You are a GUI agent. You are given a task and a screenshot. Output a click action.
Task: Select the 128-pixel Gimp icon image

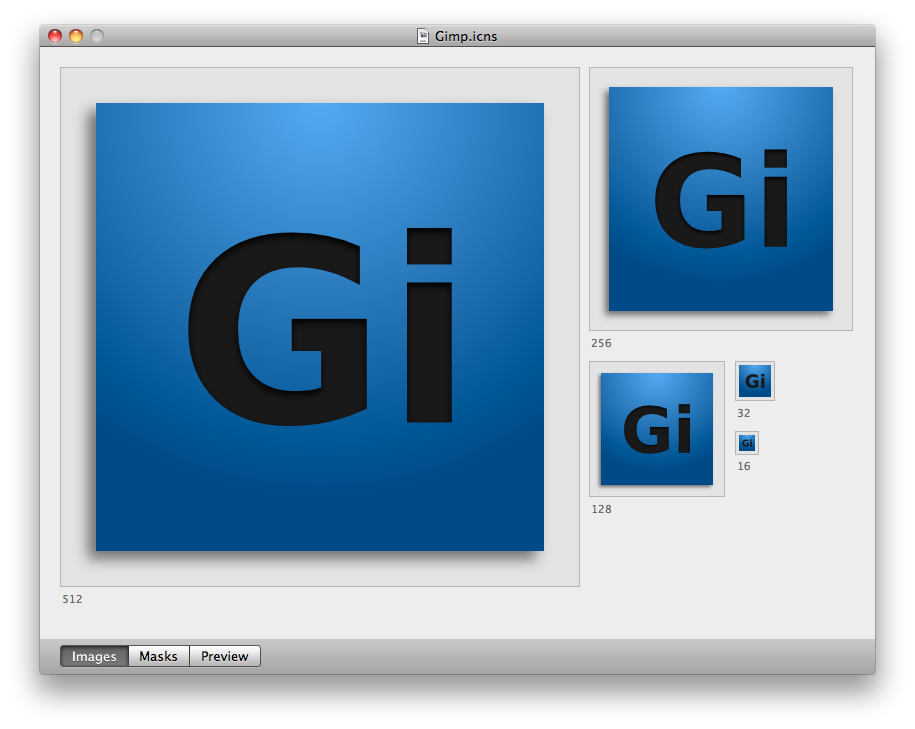(656, 428)
